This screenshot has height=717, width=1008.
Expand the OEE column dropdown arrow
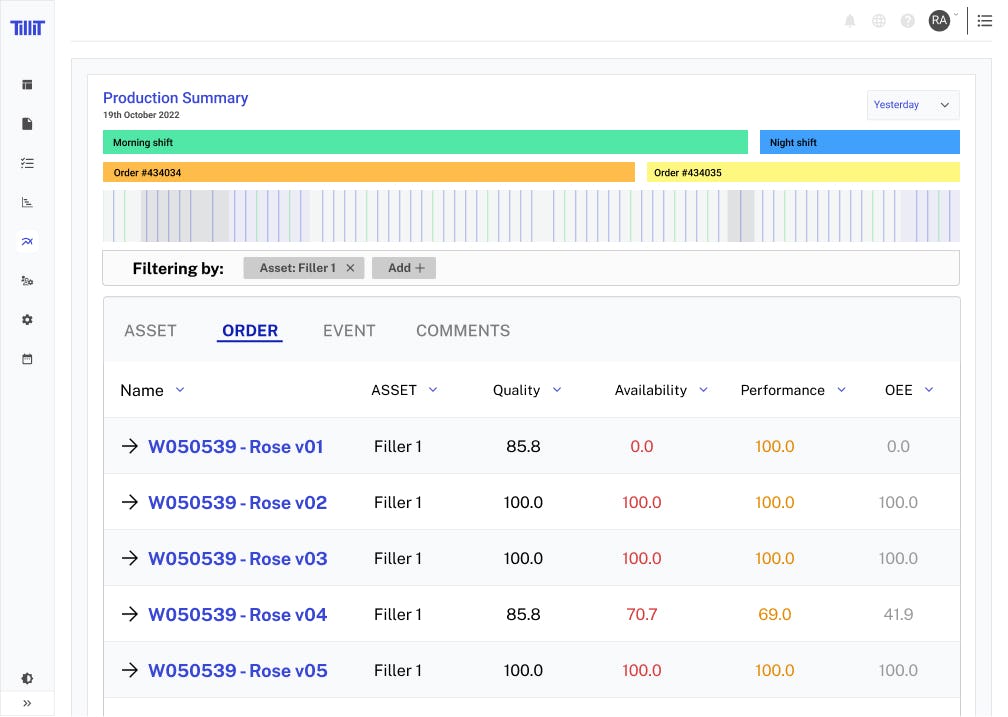929,390
